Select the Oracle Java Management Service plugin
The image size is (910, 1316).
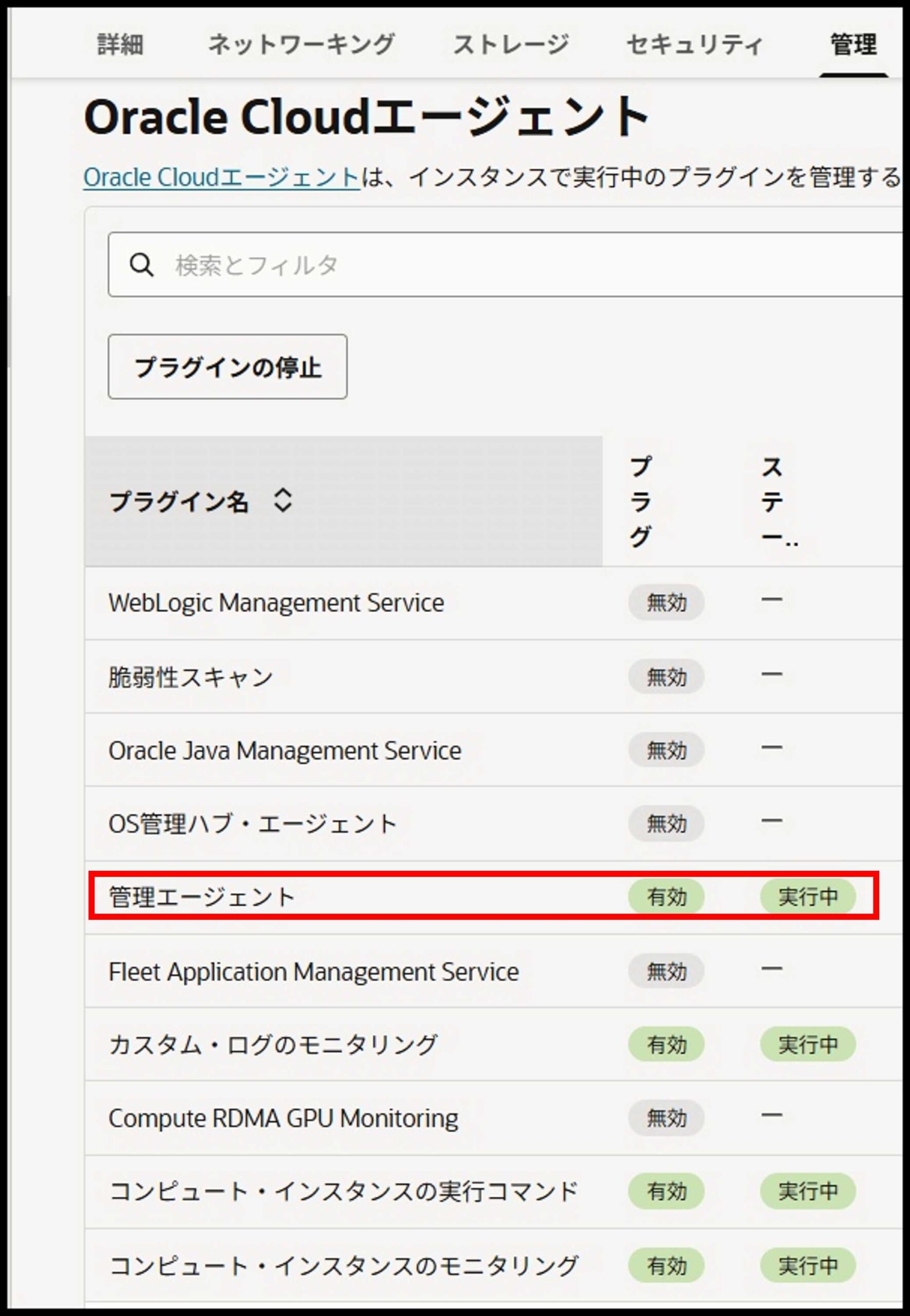click(285, 751)
